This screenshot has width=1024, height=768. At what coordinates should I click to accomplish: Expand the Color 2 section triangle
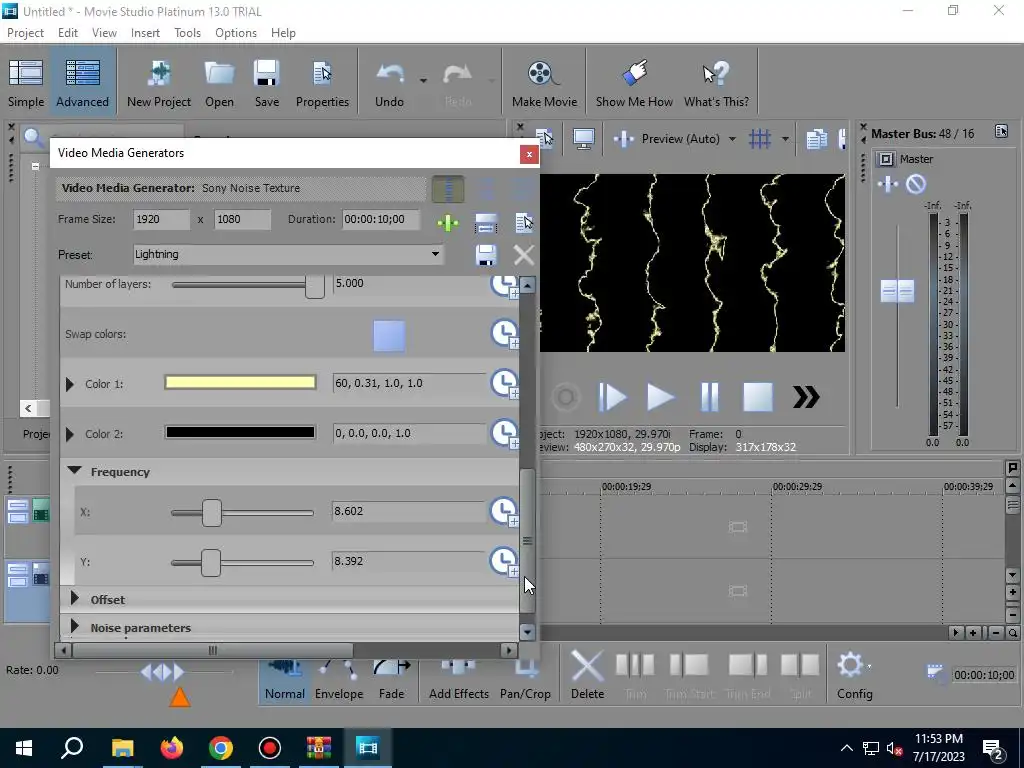70,434
